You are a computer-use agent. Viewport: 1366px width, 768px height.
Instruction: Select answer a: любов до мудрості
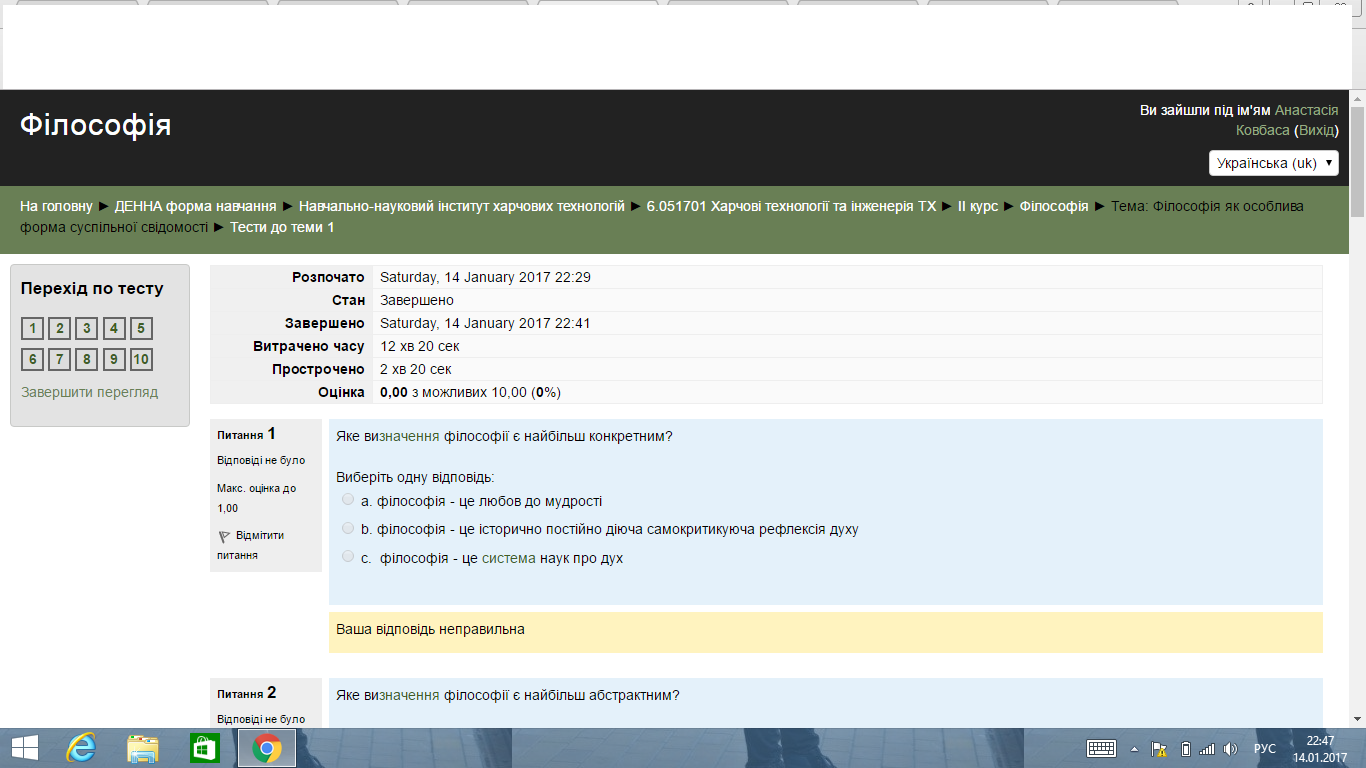click(x=348, y=499)
